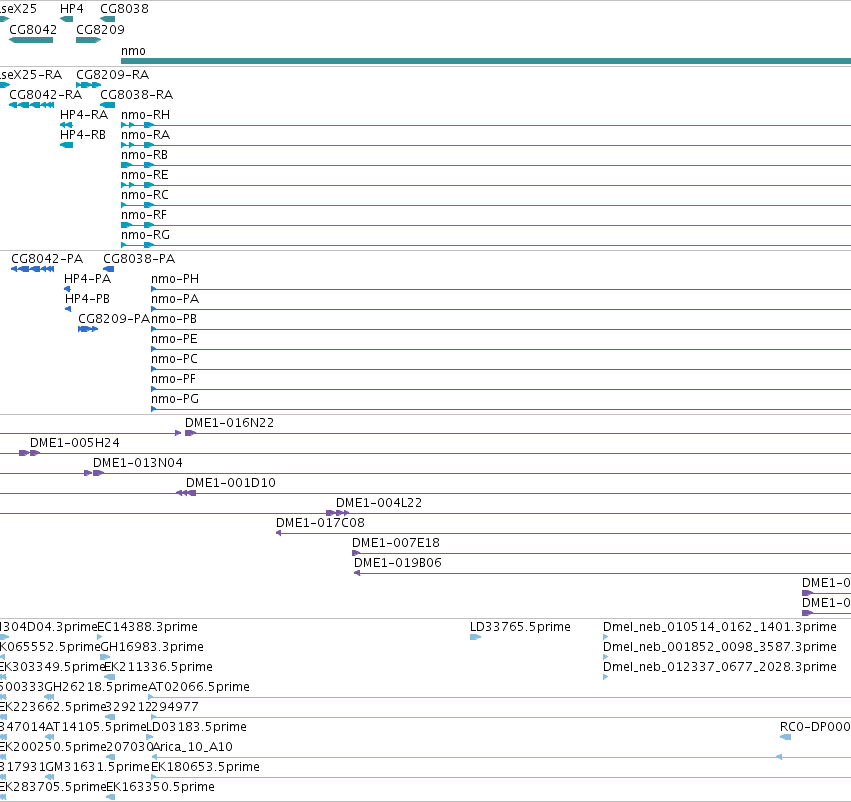The width and height of the screenshot is (851, 802).
Task: Click the HP4 gene label
Action: click(x=72, y=9)
